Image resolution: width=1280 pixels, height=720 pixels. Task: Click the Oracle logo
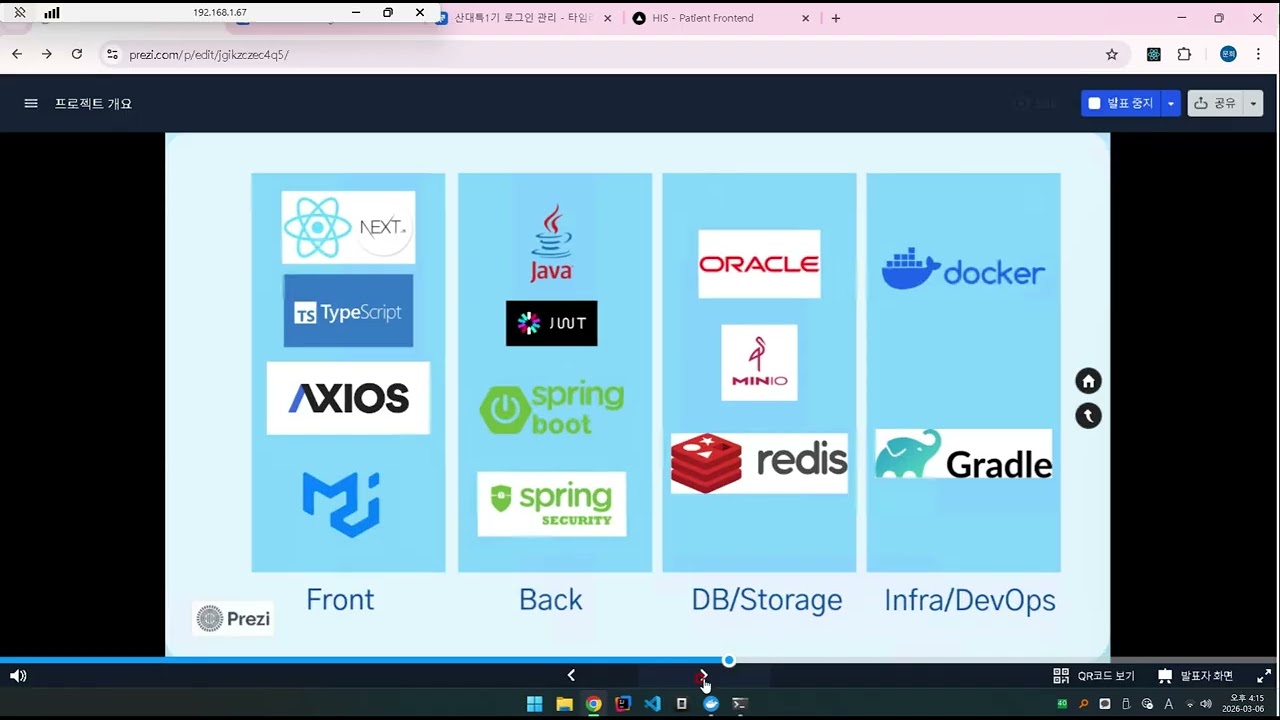pos(759,264)
